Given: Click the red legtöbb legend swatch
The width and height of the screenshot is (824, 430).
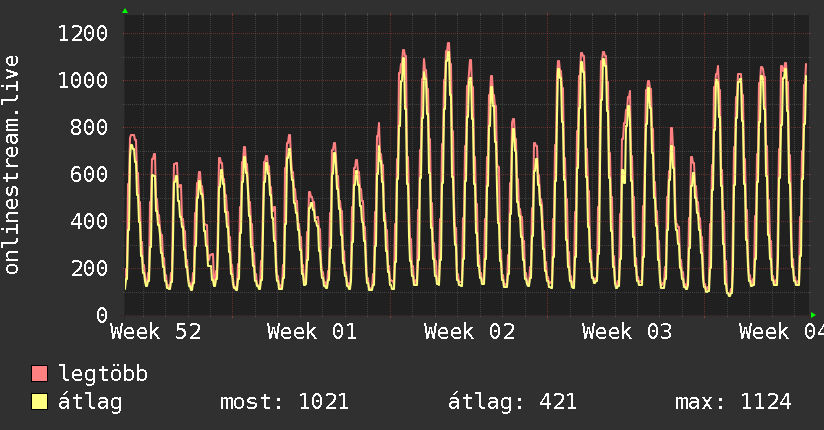Looking at the screenshot, I should (x=40, y=375).
